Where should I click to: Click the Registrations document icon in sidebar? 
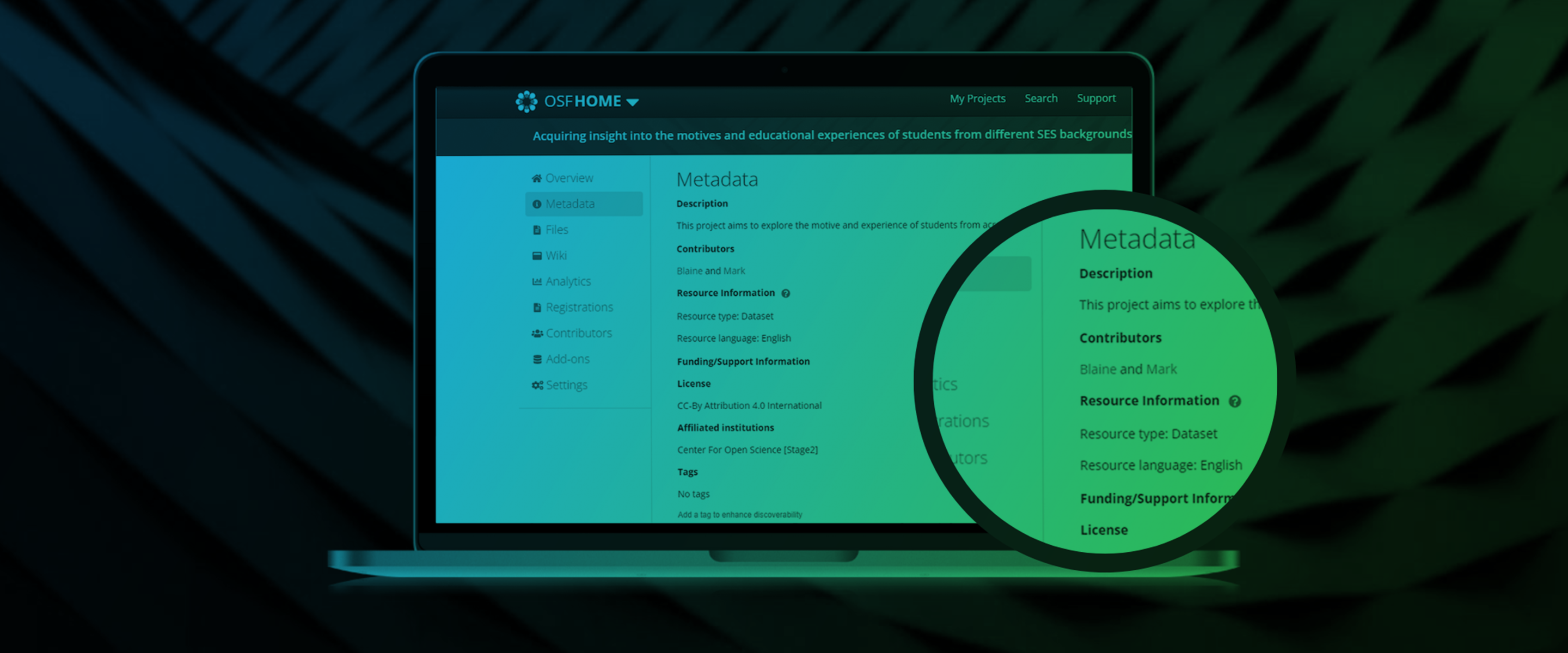pos(537,308)
